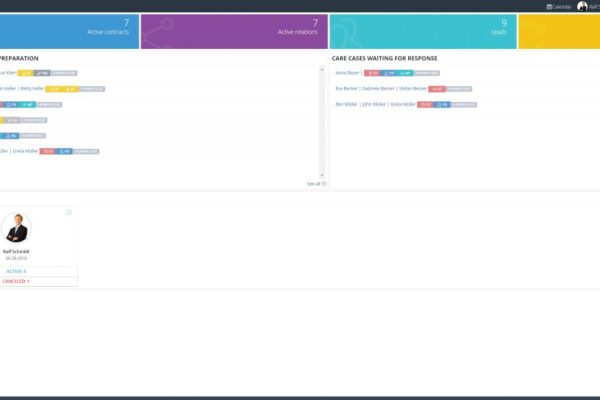Viewport: 600px width, 400px height.
Task: Click the gray tag in Klein row
Action: 64,73
